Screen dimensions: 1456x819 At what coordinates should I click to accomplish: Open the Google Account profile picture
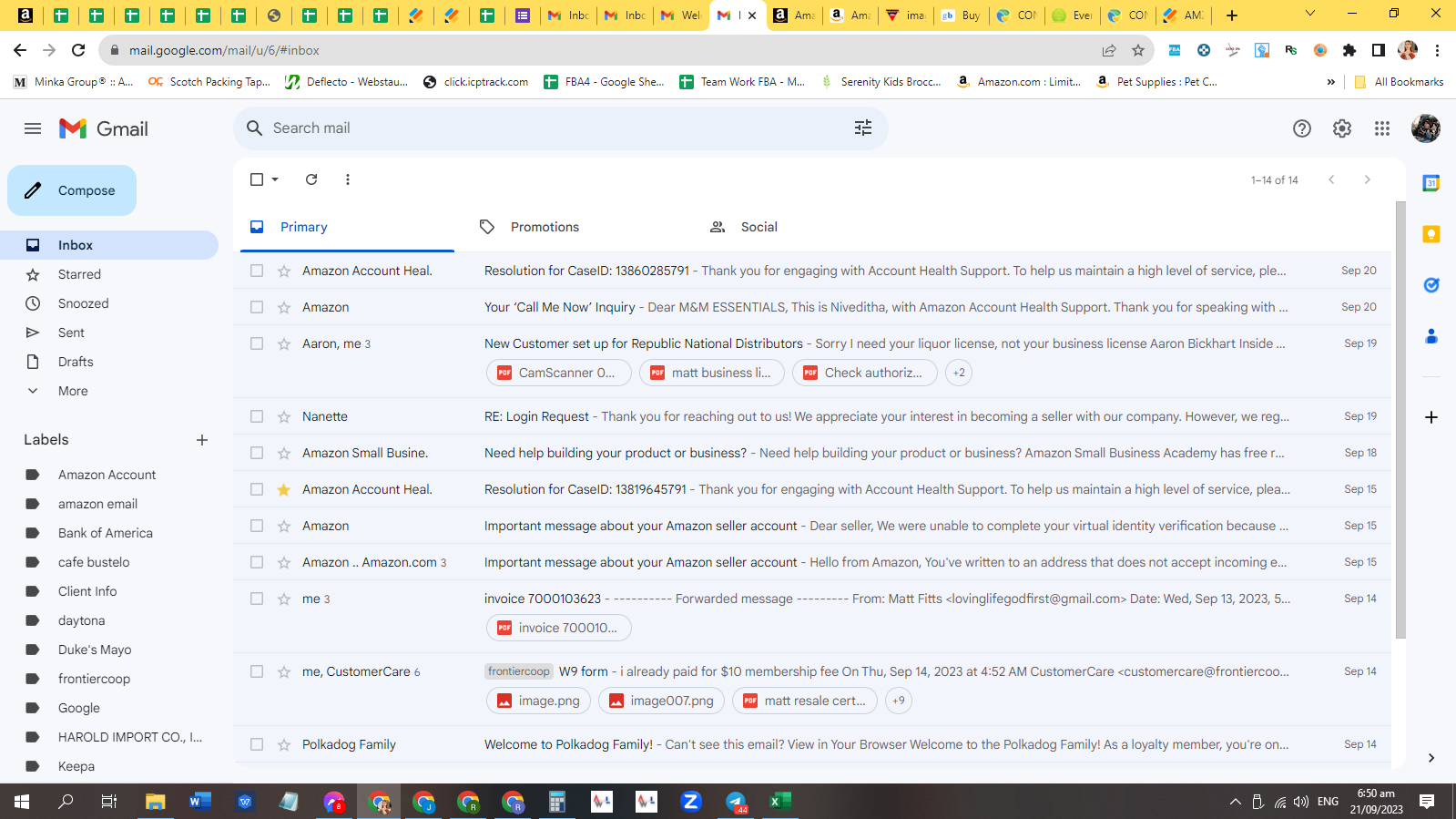pyautogui.click(x=1426, y=128)
